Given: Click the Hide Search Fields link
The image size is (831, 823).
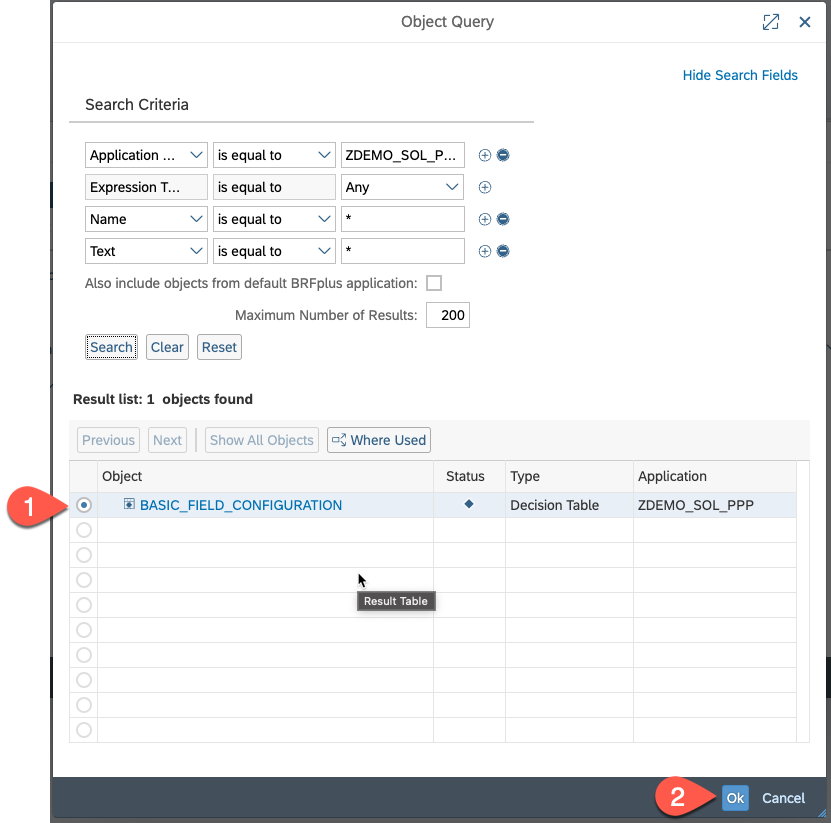Looking at the screenshot, I should (x=740, y=75).
